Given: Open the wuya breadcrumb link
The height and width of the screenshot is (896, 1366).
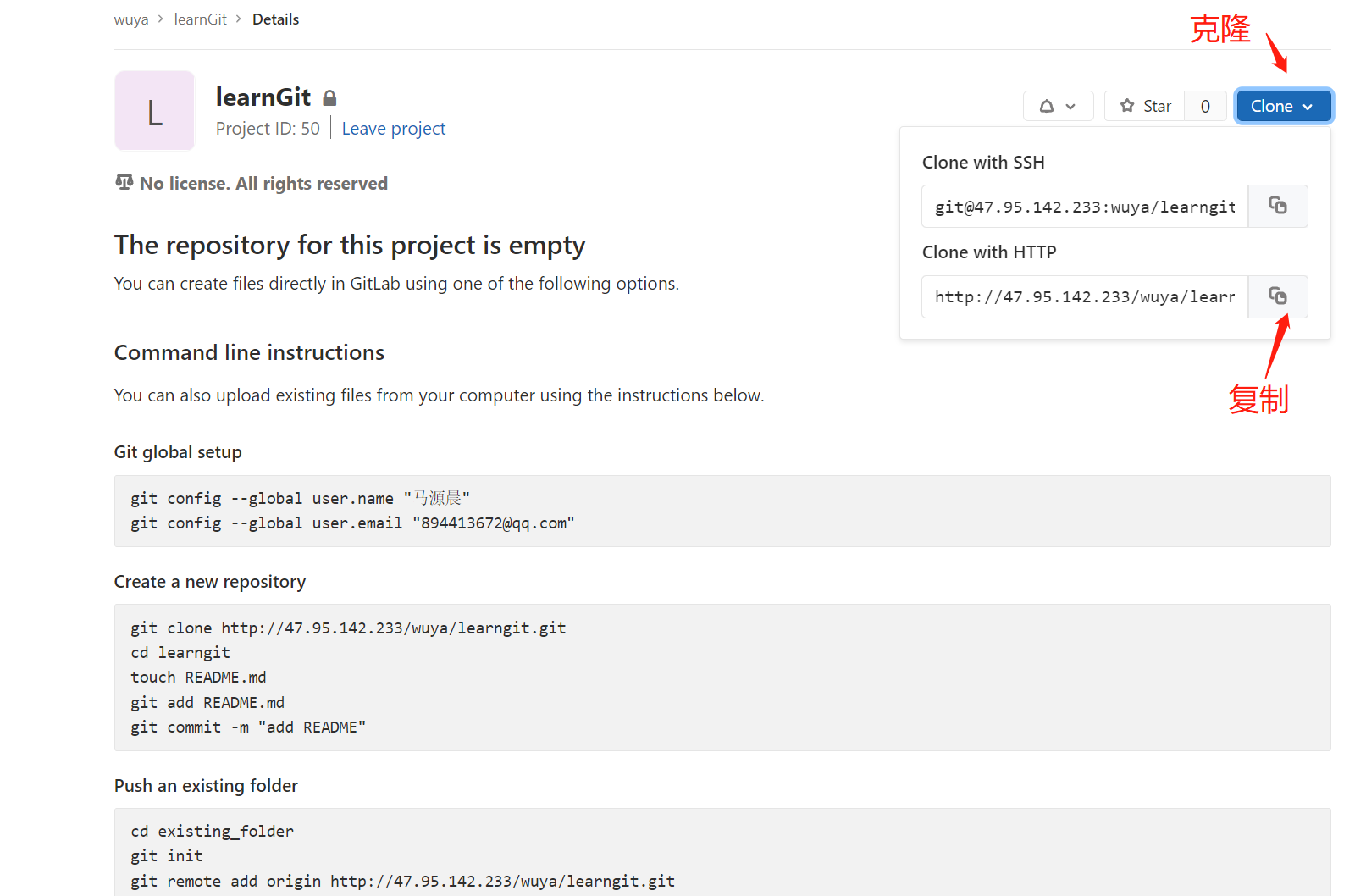Looking at the screenshot, I should point(131,19).
